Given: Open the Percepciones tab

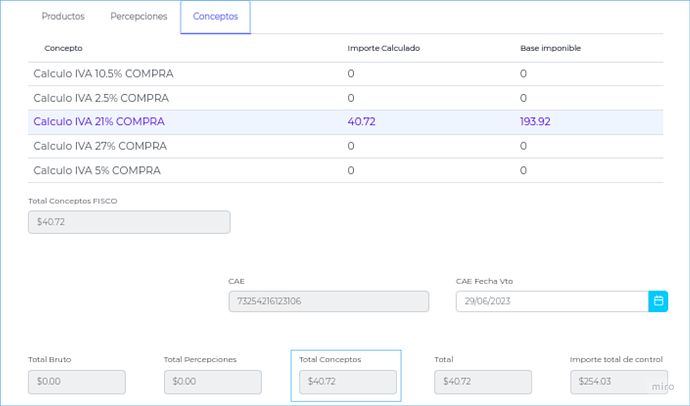Looking at the screenshot, I should [139, 17].
